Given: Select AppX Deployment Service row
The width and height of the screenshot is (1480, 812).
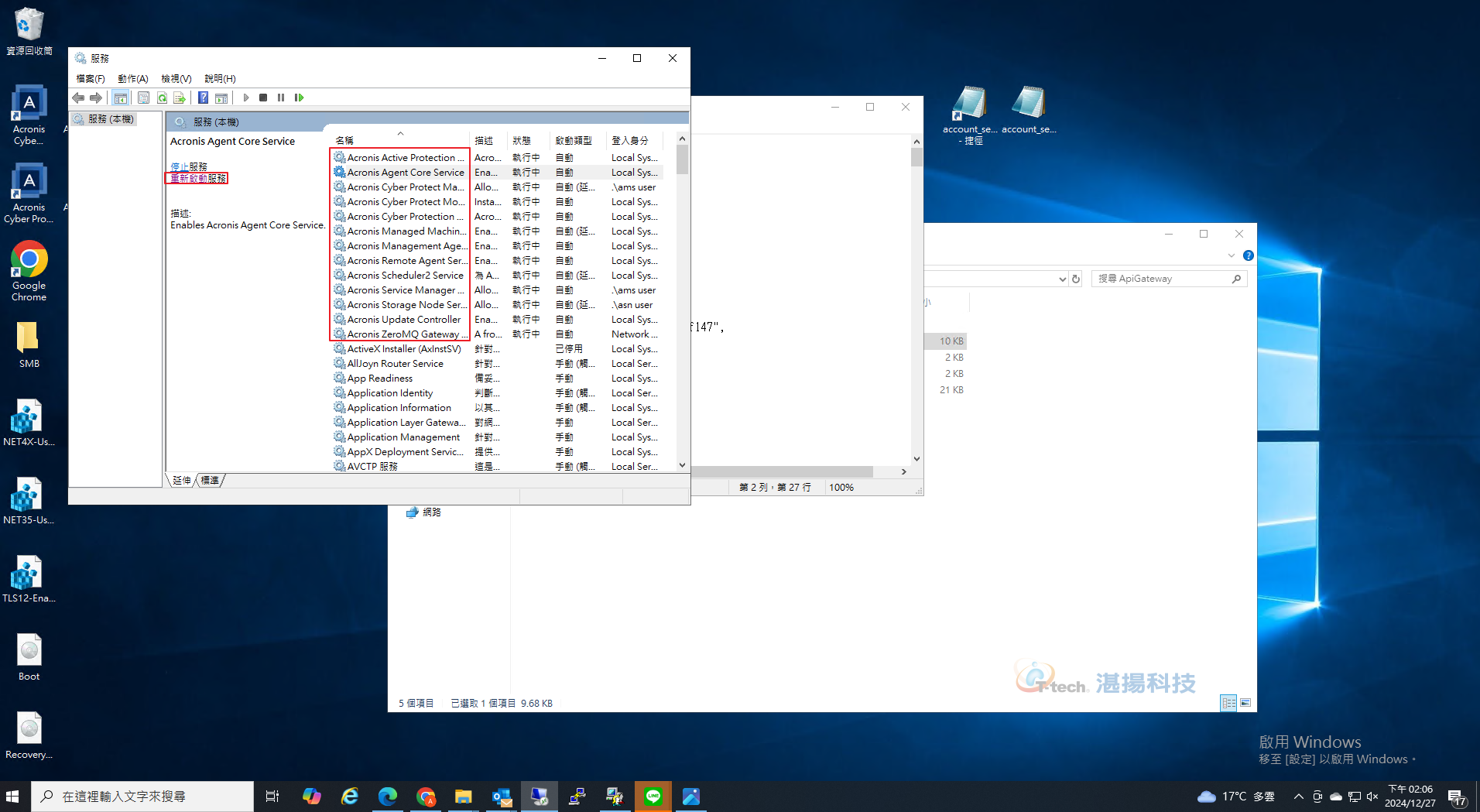Looking at the screenshot, I should pyautogui.click(x=496, y=452).
